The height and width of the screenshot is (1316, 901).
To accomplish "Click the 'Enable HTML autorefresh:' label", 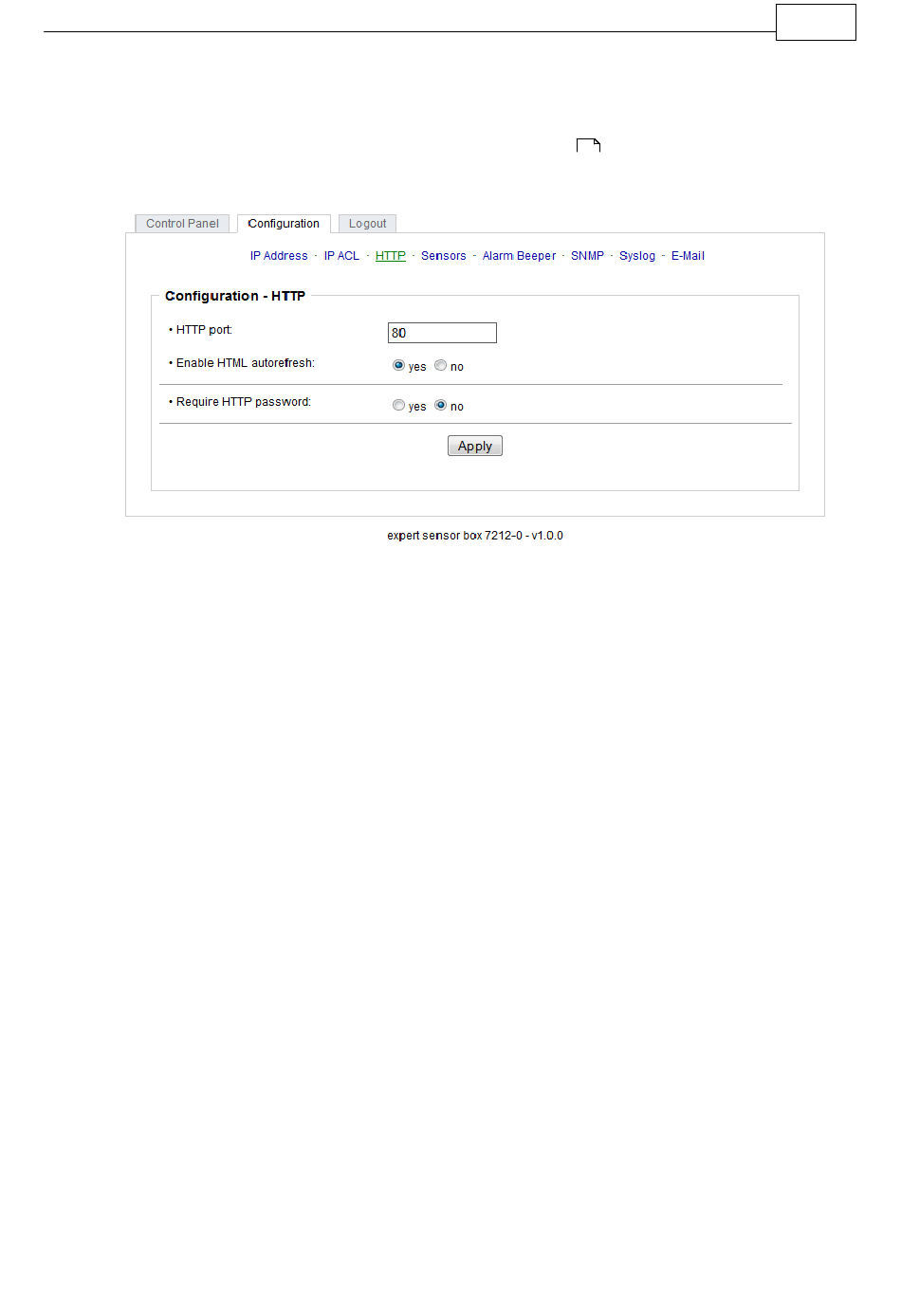I will (x=246, y=363).
